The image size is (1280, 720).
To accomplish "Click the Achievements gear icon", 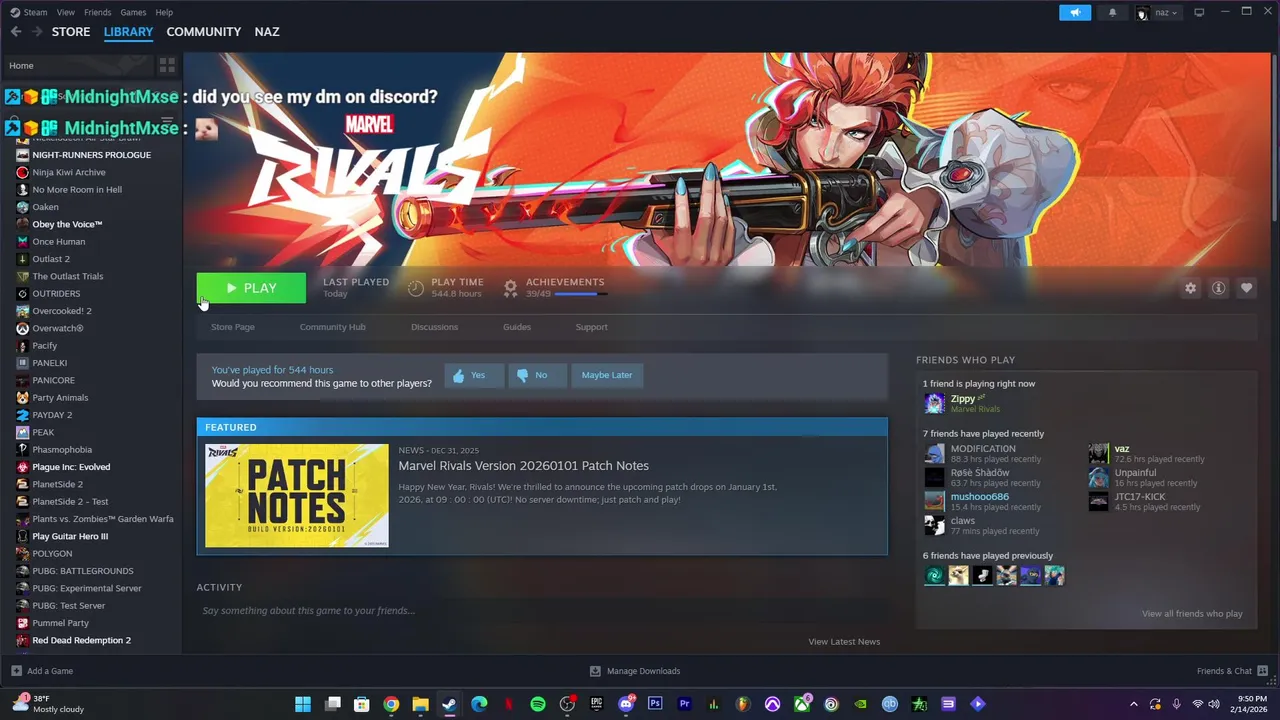I will click(x=510, y=288).
